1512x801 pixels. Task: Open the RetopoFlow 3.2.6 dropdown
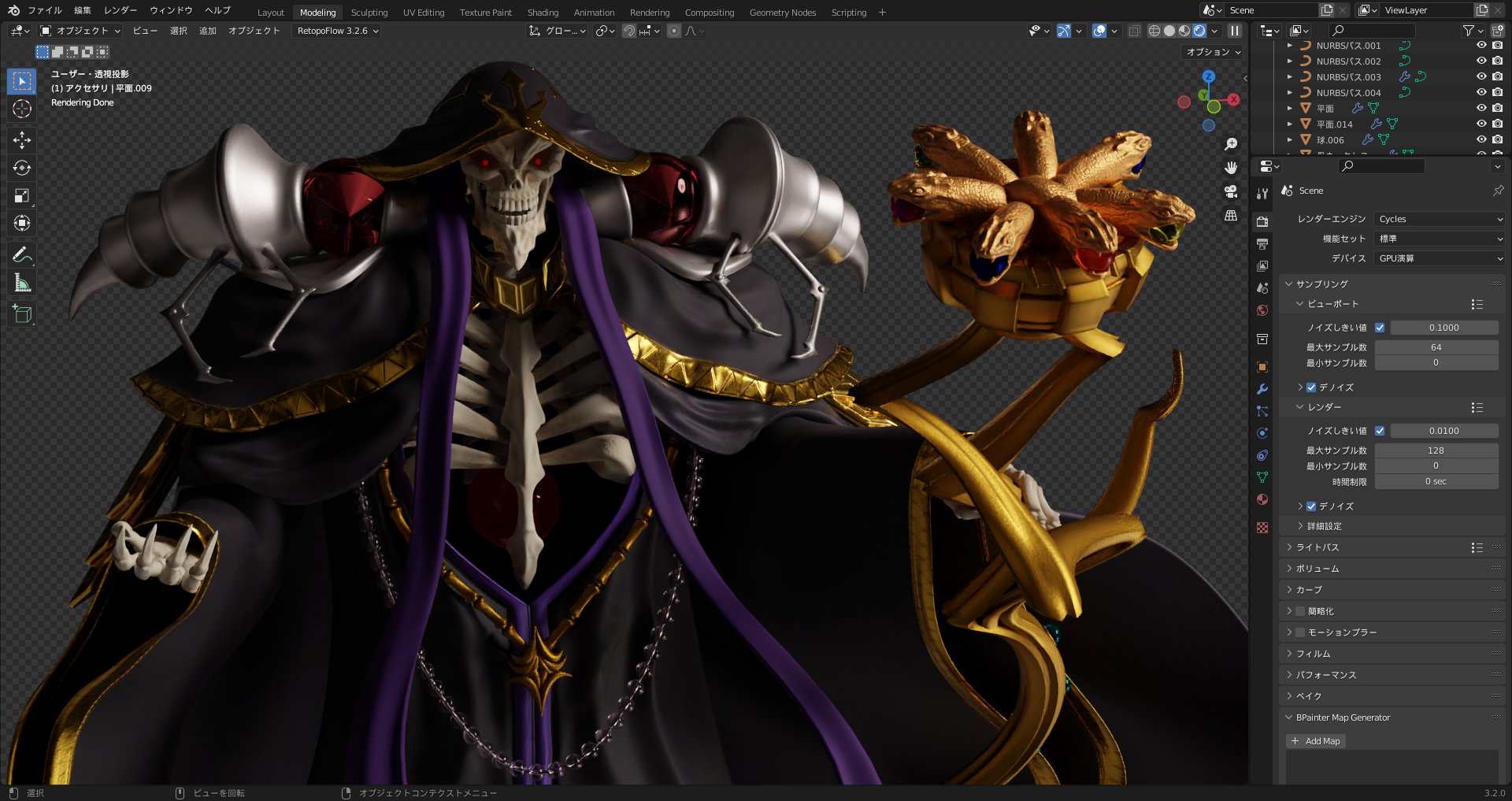coord(338,31)
